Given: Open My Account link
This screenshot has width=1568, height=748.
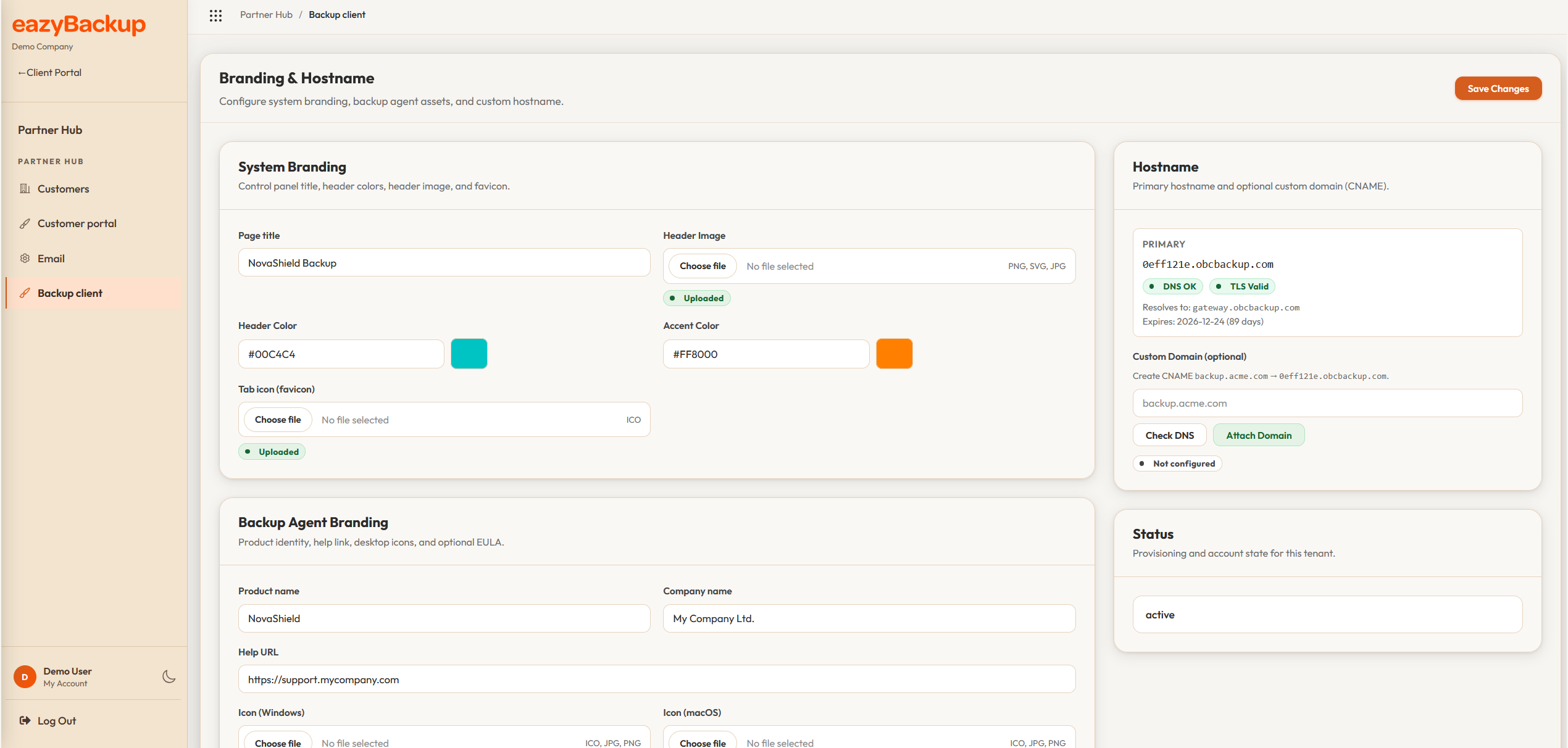Looking at the screenshot, I should coord(65,684).
